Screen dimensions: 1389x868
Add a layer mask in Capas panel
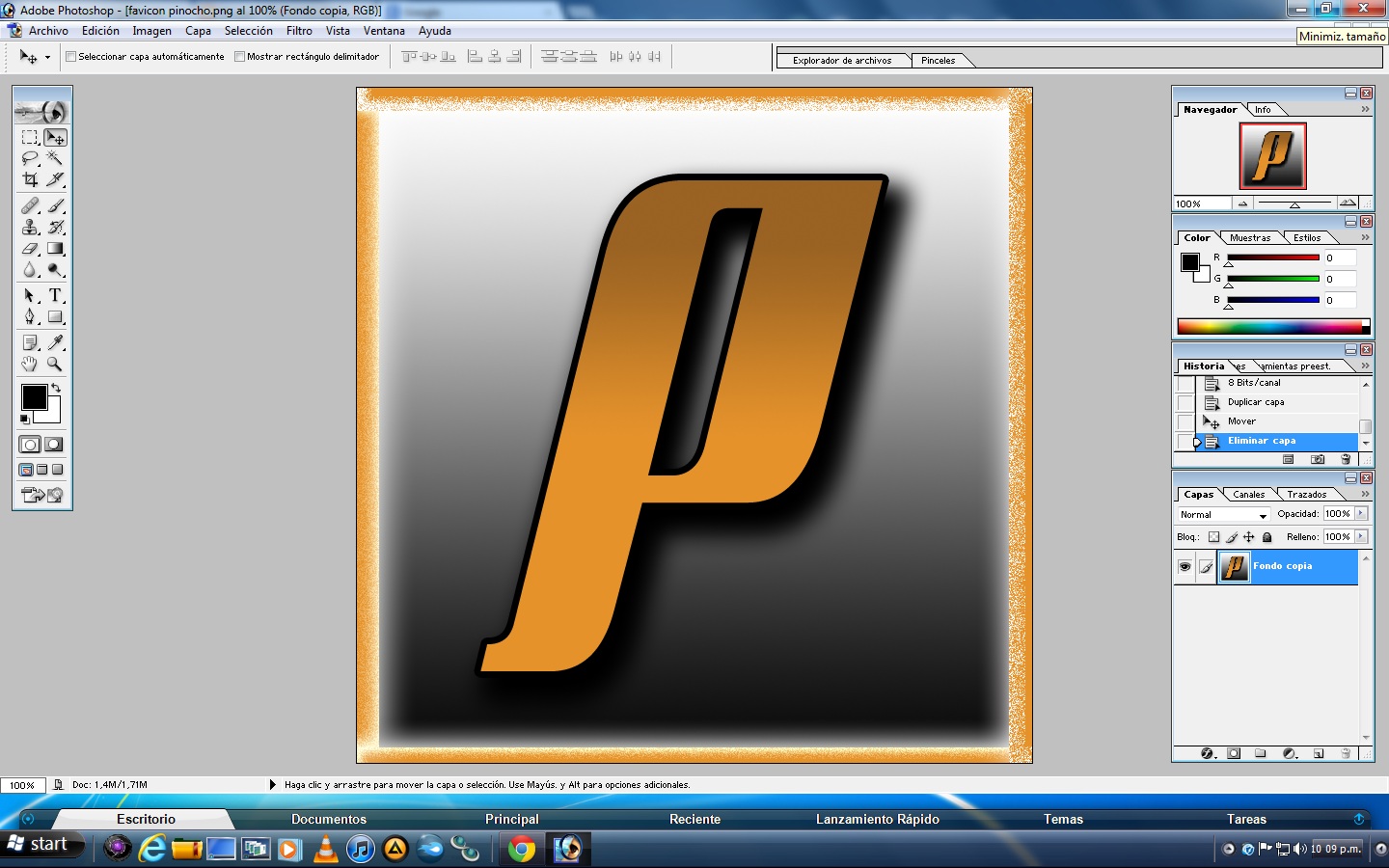[x=1234, y=753]
